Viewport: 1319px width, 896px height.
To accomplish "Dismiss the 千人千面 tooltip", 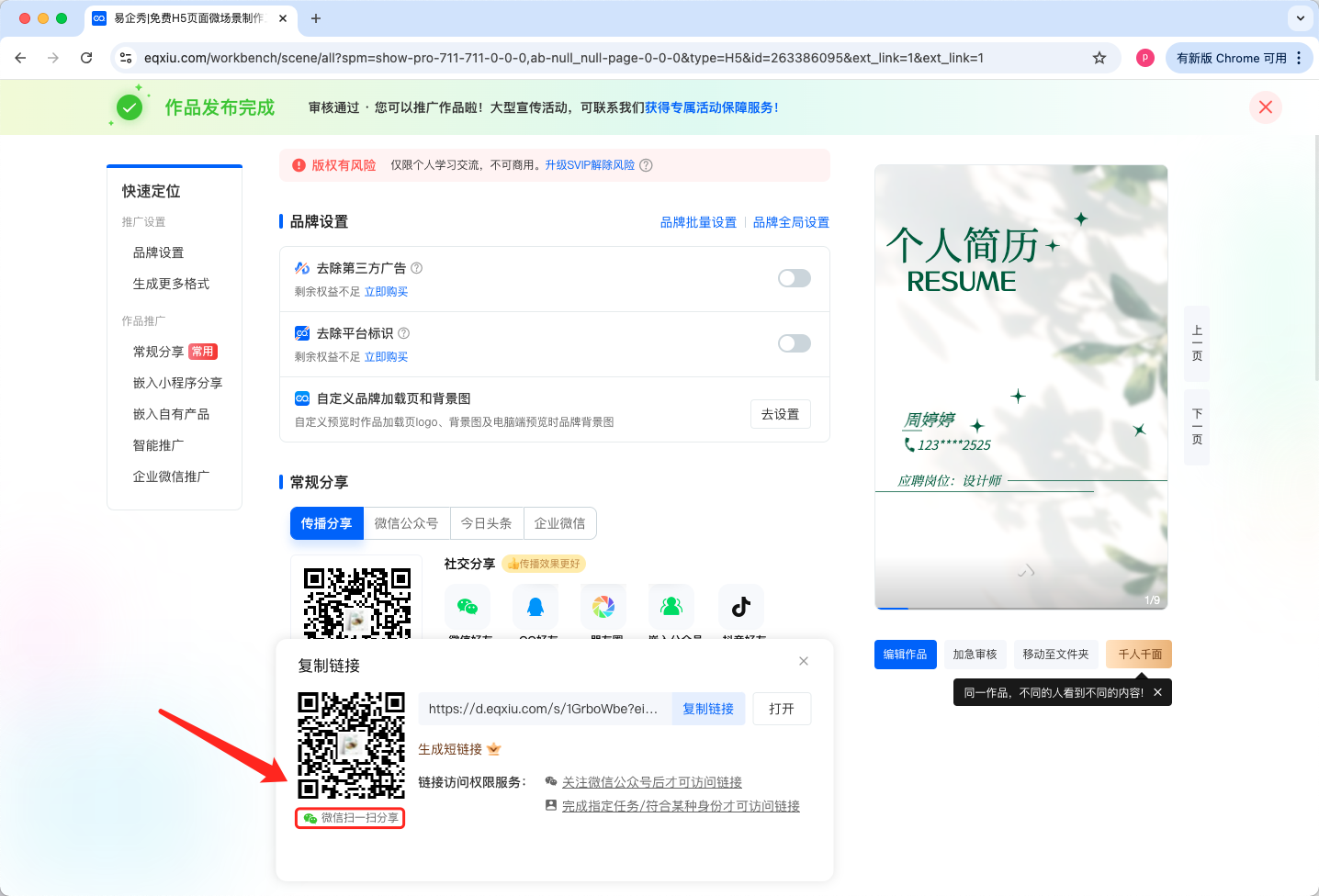I will (1157, 692).
